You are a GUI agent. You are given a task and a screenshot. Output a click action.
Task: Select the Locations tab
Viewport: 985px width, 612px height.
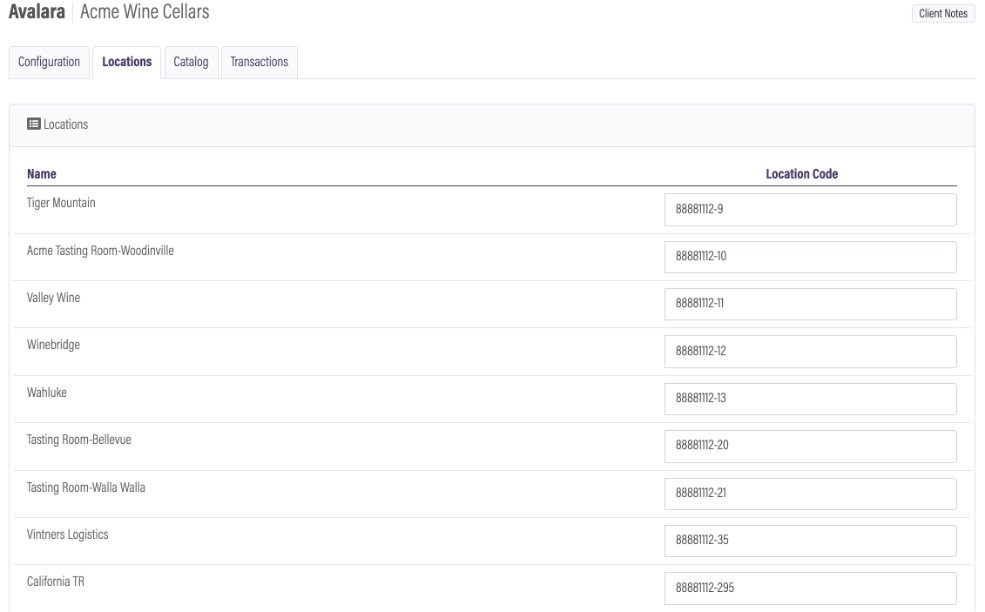[x=127, y=62]
